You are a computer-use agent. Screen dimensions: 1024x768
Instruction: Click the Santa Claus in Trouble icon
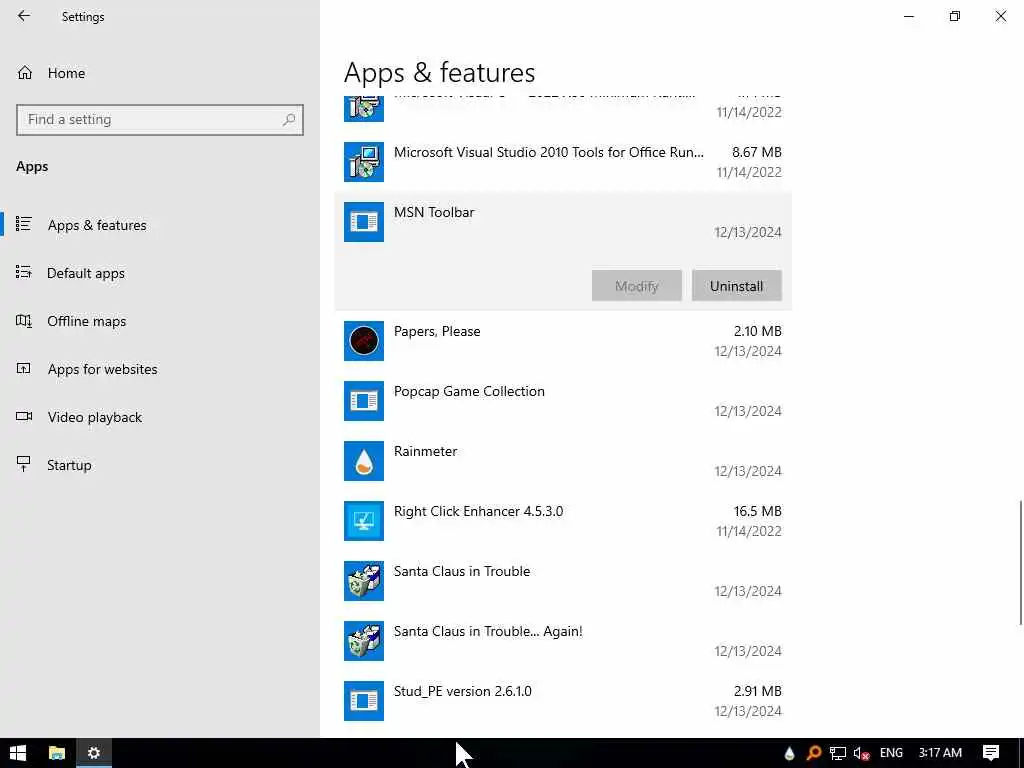click(x=364, y=581)
